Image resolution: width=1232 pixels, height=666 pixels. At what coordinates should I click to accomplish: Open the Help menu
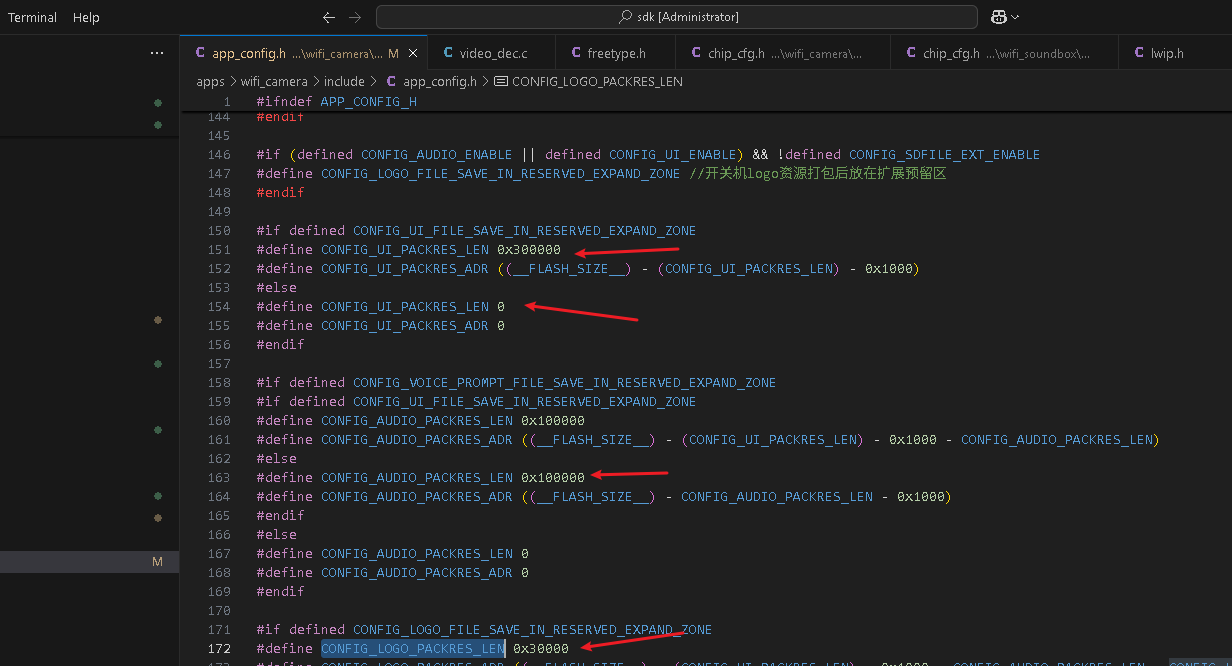[x=86, y=17]
